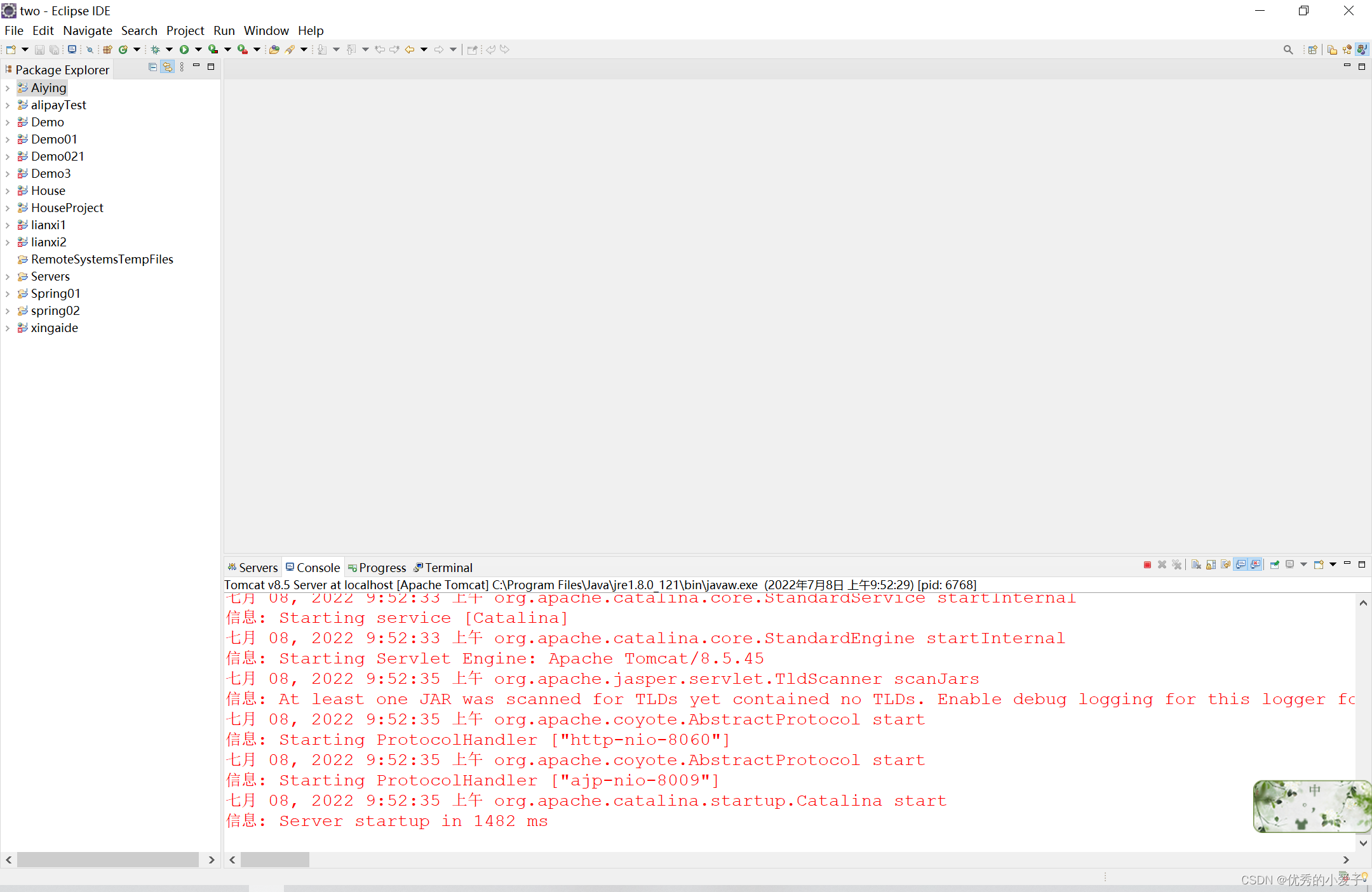1372x892 pixels.
Task: Click Collapse All in Package Explorer
Action: click(152, 67)
